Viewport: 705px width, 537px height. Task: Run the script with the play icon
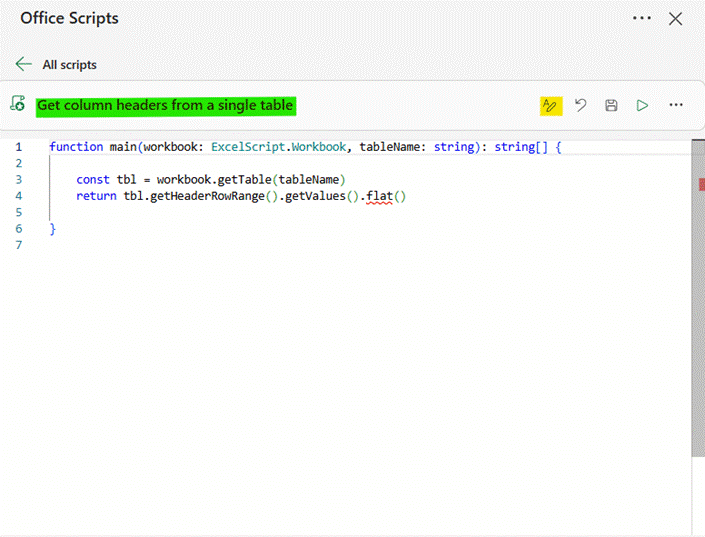642,106
